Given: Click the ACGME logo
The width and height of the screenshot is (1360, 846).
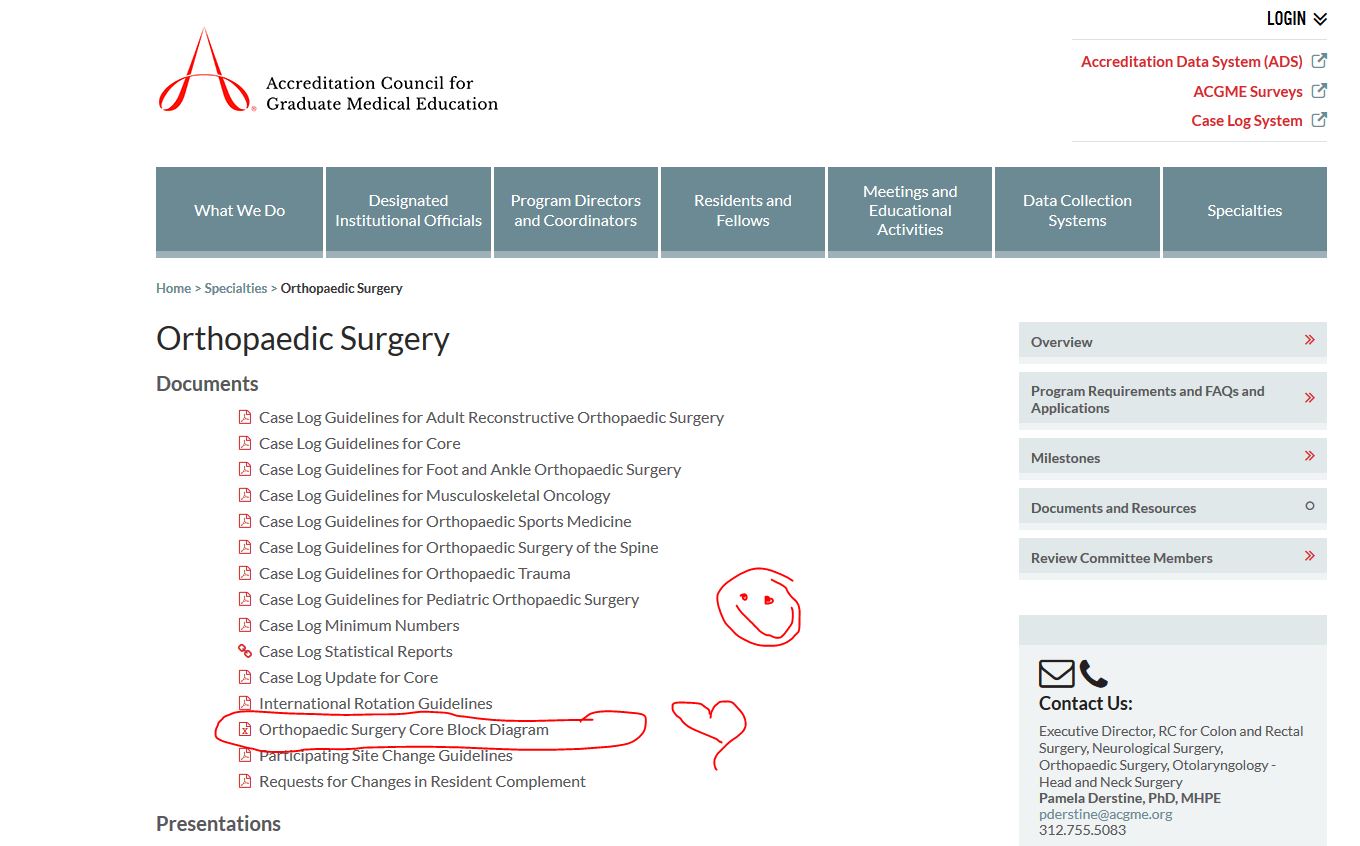Looking at the screenshot, I should (x=327, y=70).
